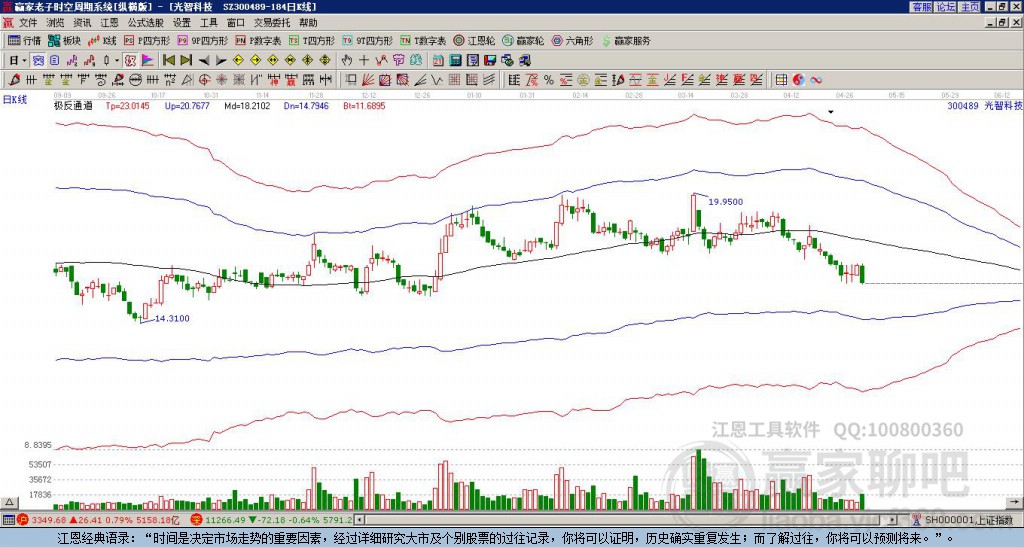Open the 赢家轮 tool
The height and width of the screenshot is (548, 1024).
(524, 40)
